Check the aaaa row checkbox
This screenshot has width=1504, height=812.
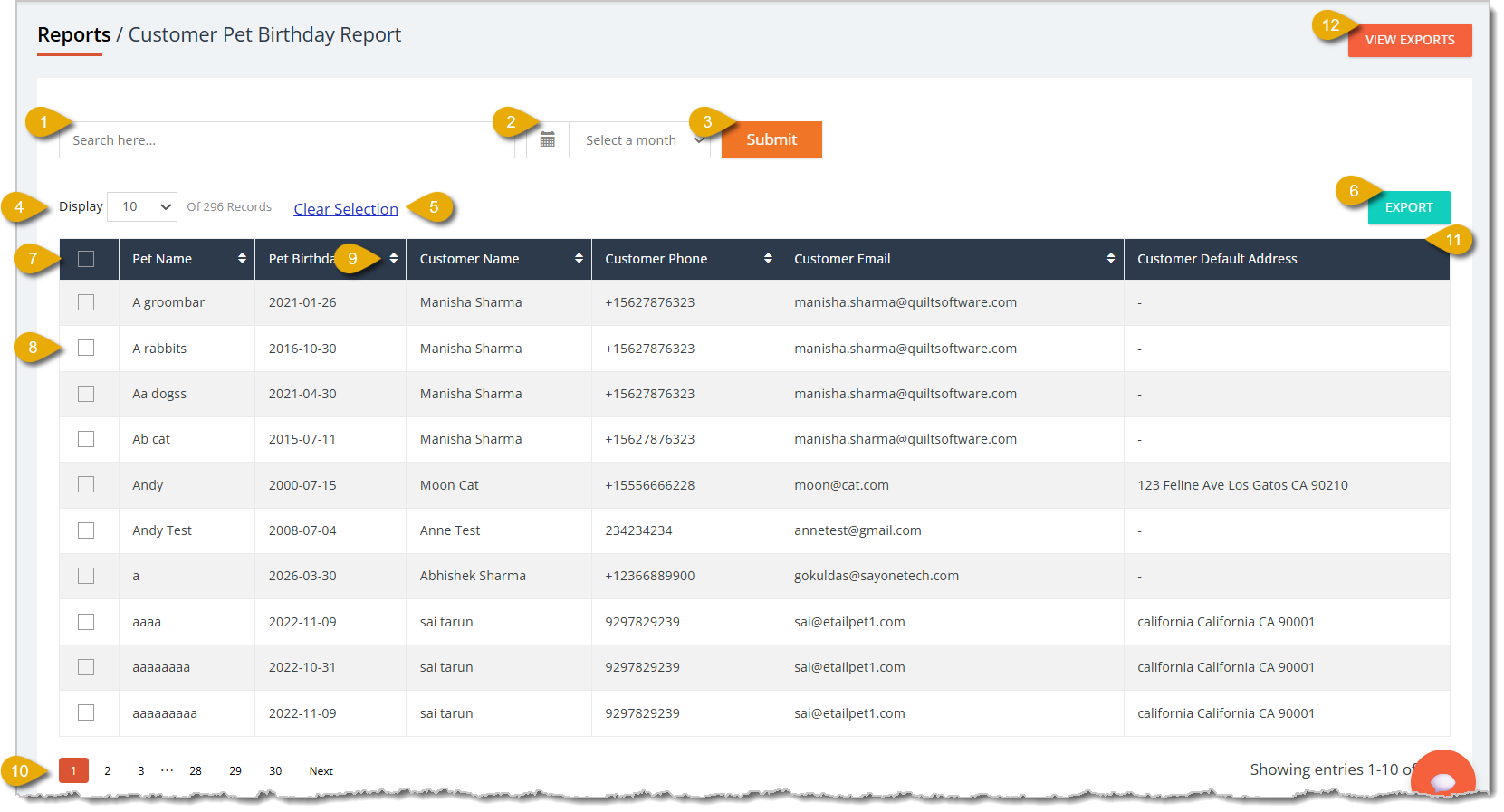pos(86,622)
